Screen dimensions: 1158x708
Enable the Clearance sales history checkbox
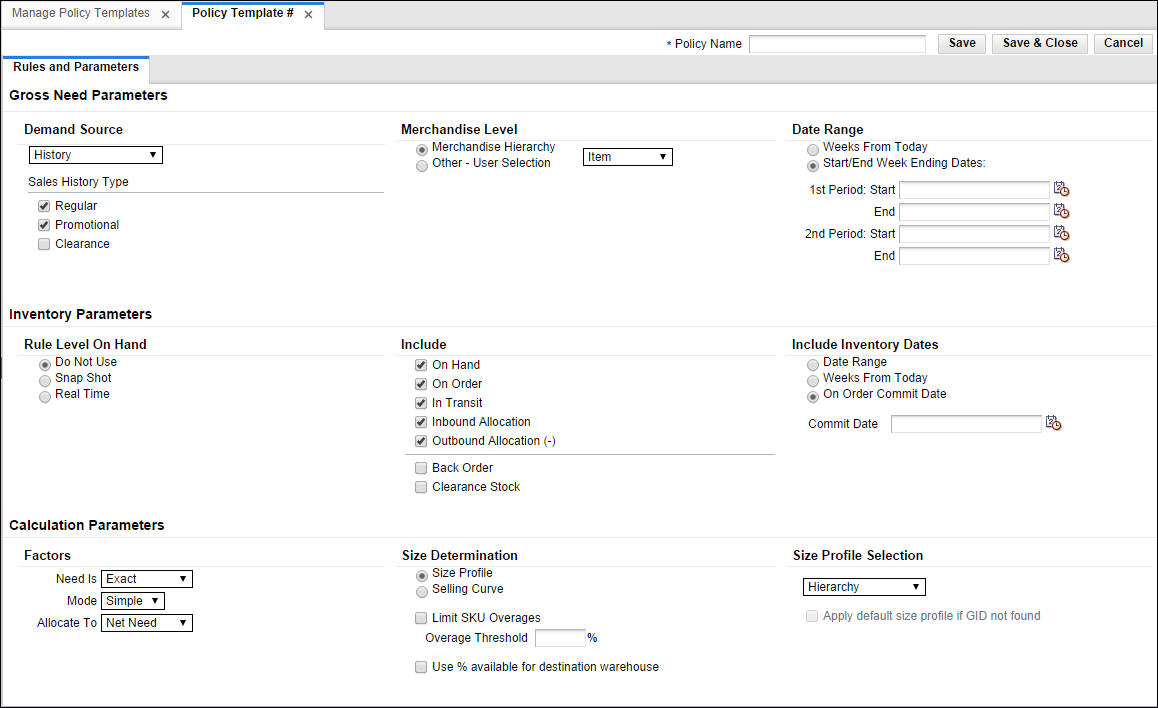click(x=44, y=243)
